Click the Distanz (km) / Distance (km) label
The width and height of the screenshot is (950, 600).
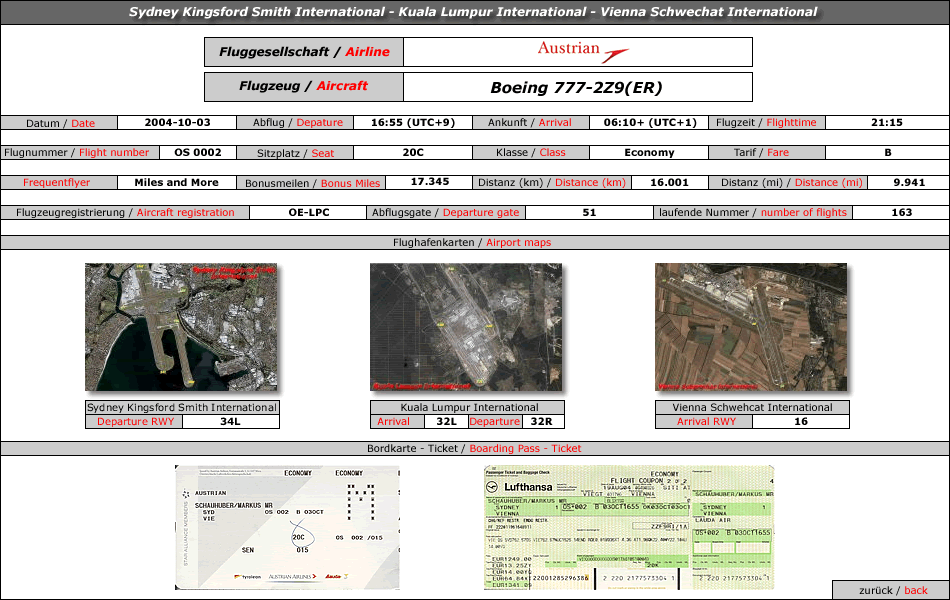point(551,182)
